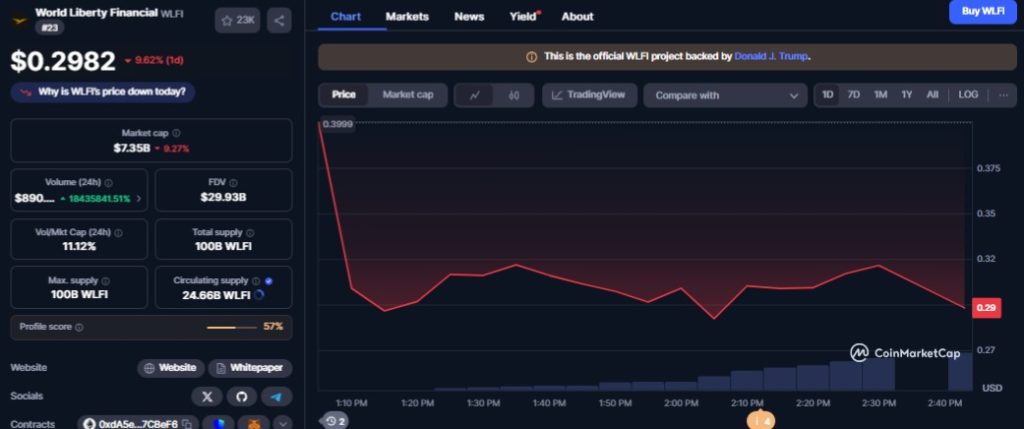Click the $0.2982 price value

[63, 61]
